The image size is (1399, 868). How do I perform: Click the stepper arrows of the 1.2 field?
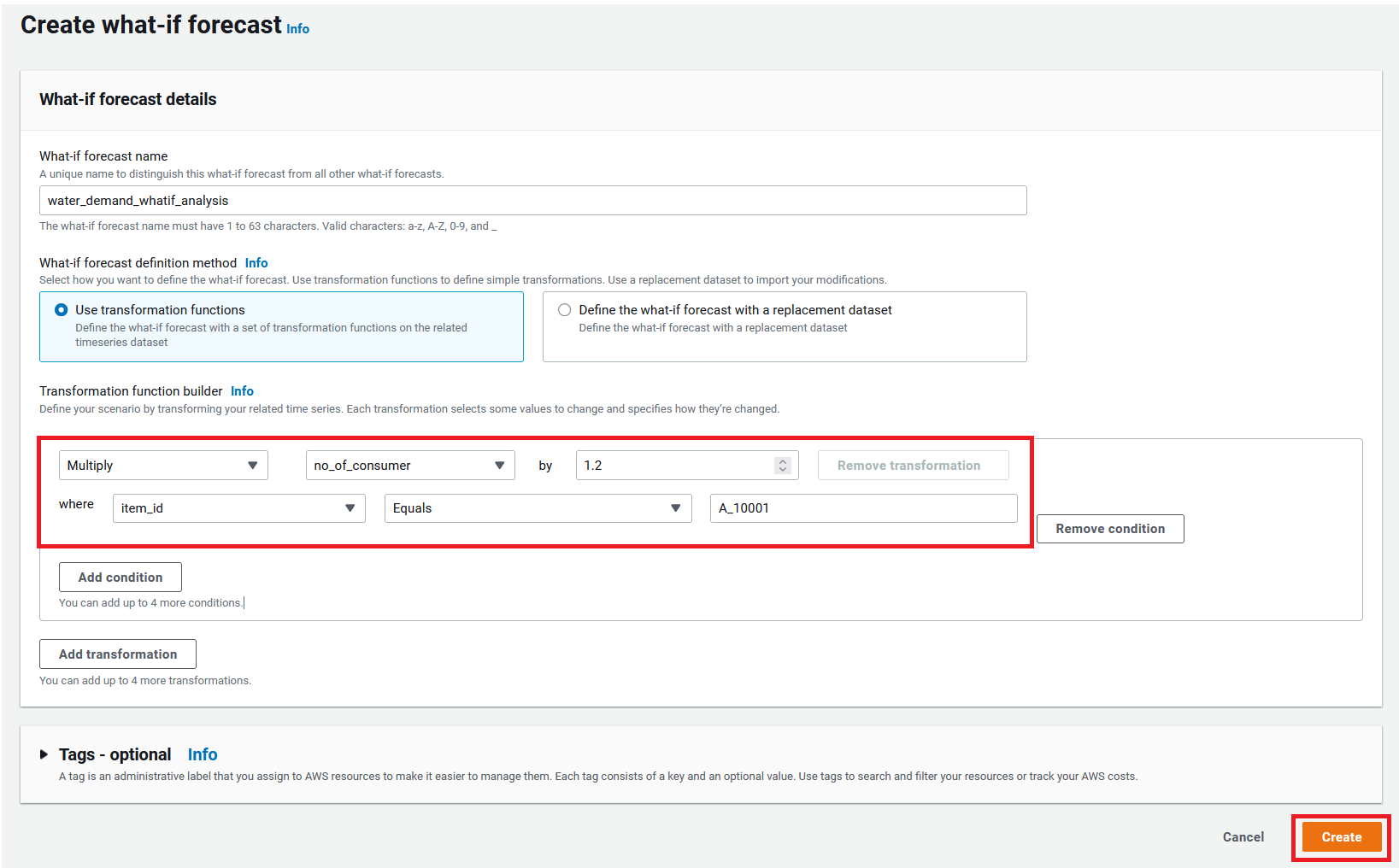click(x=783, y=466)
